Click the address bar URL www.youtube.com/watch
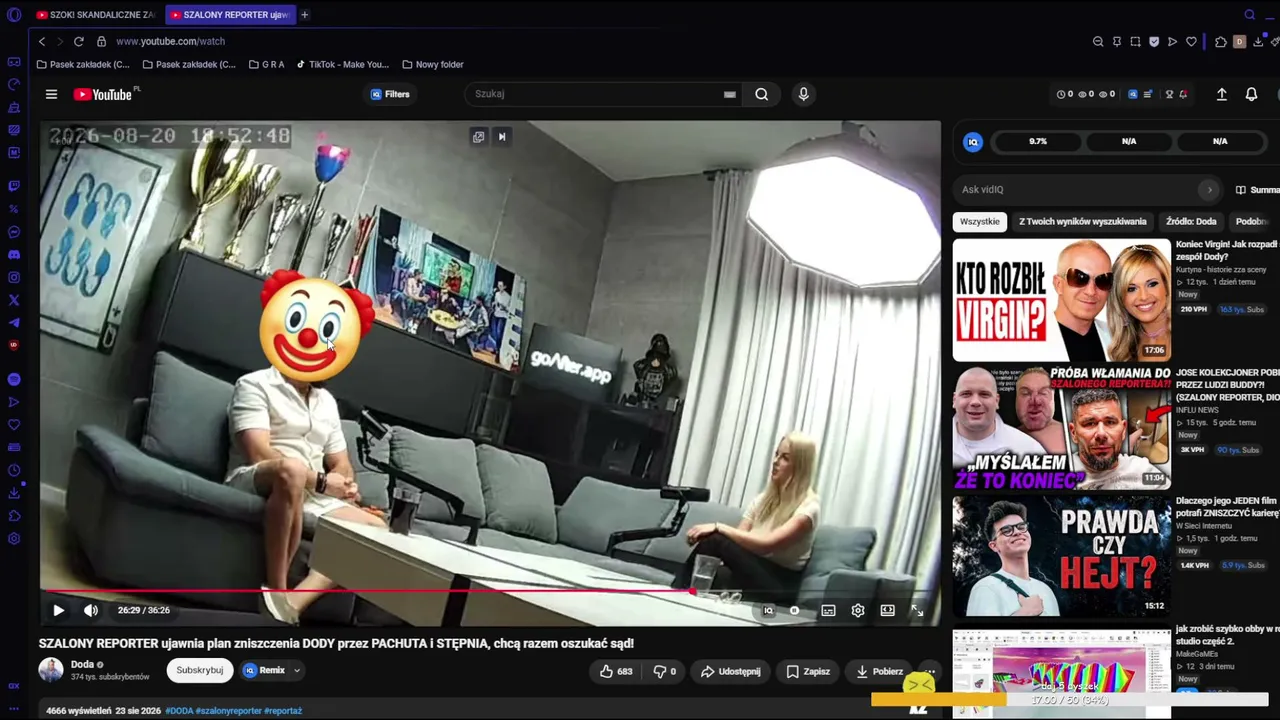Image resolution: width=1280 pixels, height=720 pixels. click(170, 41)
